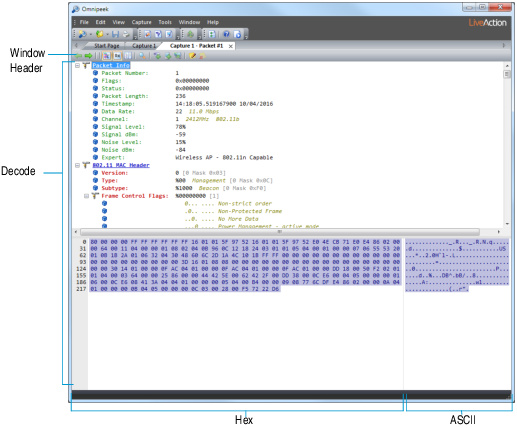Select the Noise dBm row
Image resolution: width=517 pixels, height=428 pixels.
139,150
